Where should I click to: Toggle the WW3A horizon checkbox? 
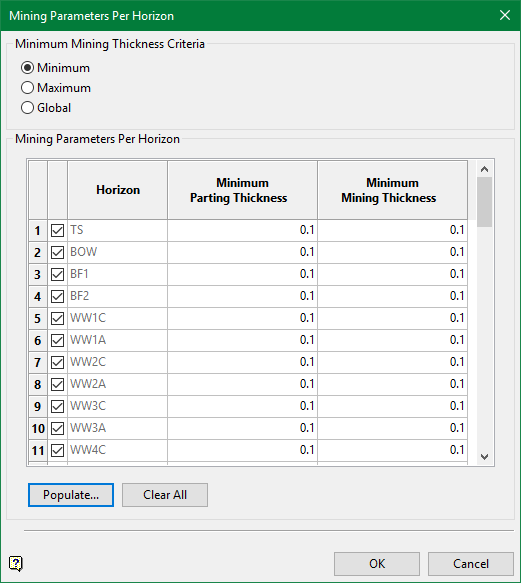(57, 428)
